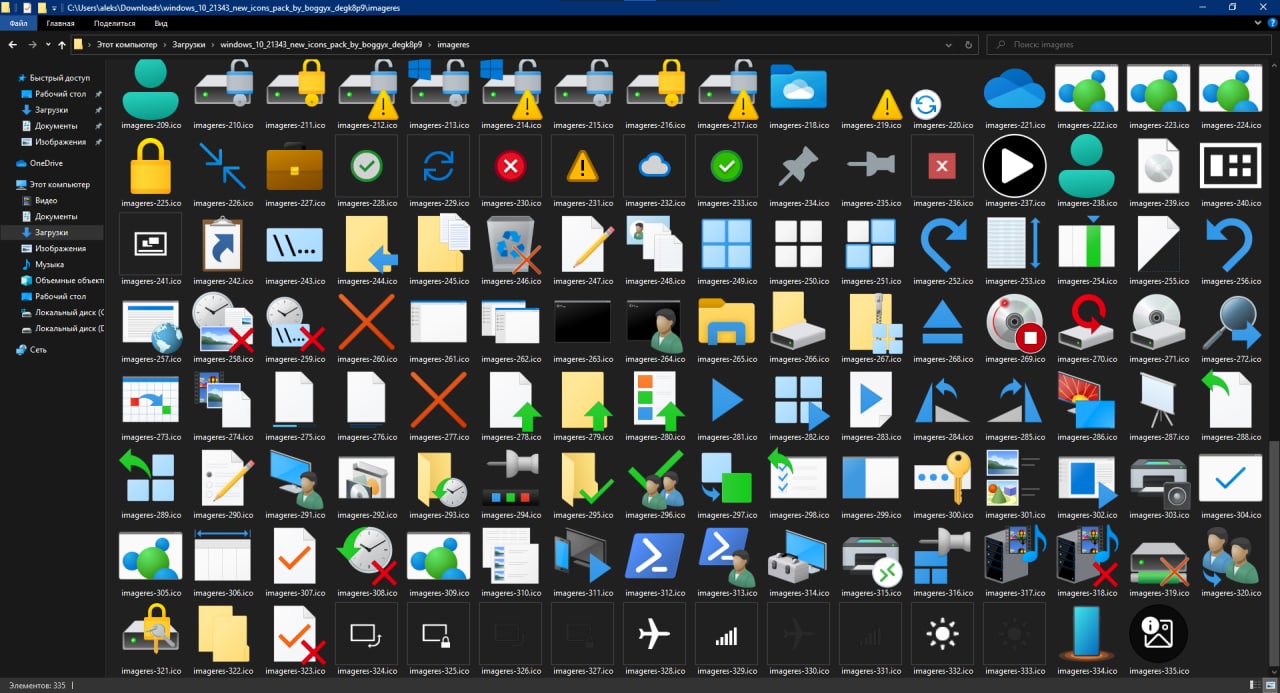This screenshot has width=1280, height=693.
Task: Select the picture circle icon imageres-335.ico
Action: pyautogui.click(x=1159, y=634)
